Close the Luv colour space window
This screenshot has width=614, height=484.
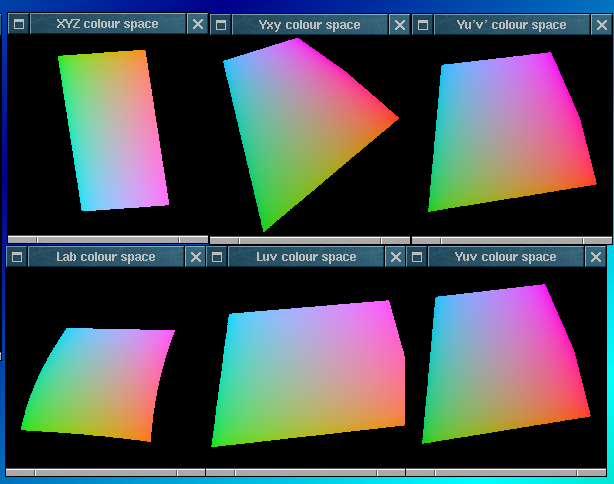pos(395,257)
